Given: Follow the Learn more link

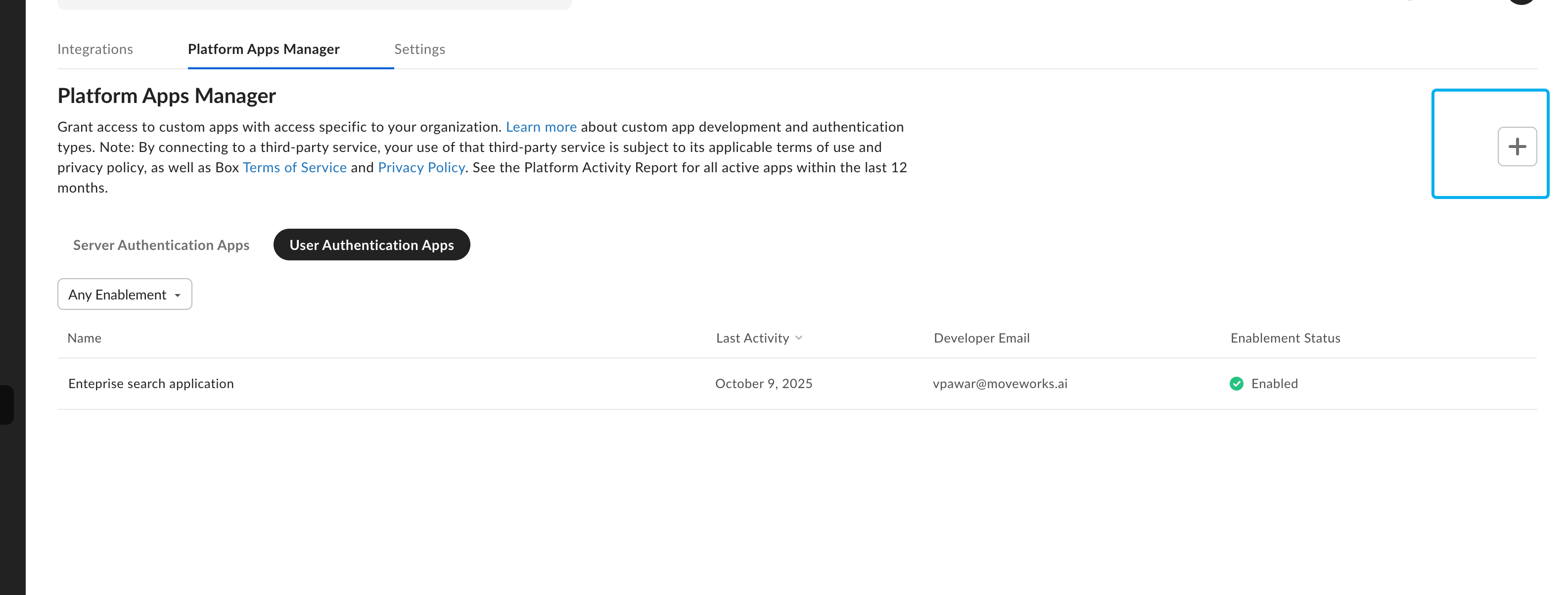Looking at the screenshot, I should pos(541,127).
